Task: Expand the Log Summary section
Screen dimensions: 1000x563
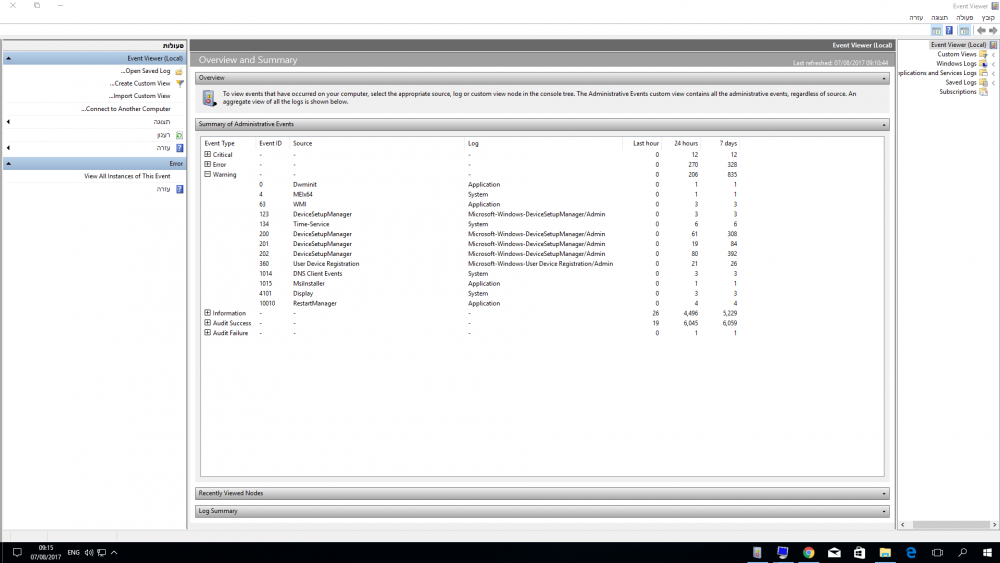Action: [x=884, y=511]
